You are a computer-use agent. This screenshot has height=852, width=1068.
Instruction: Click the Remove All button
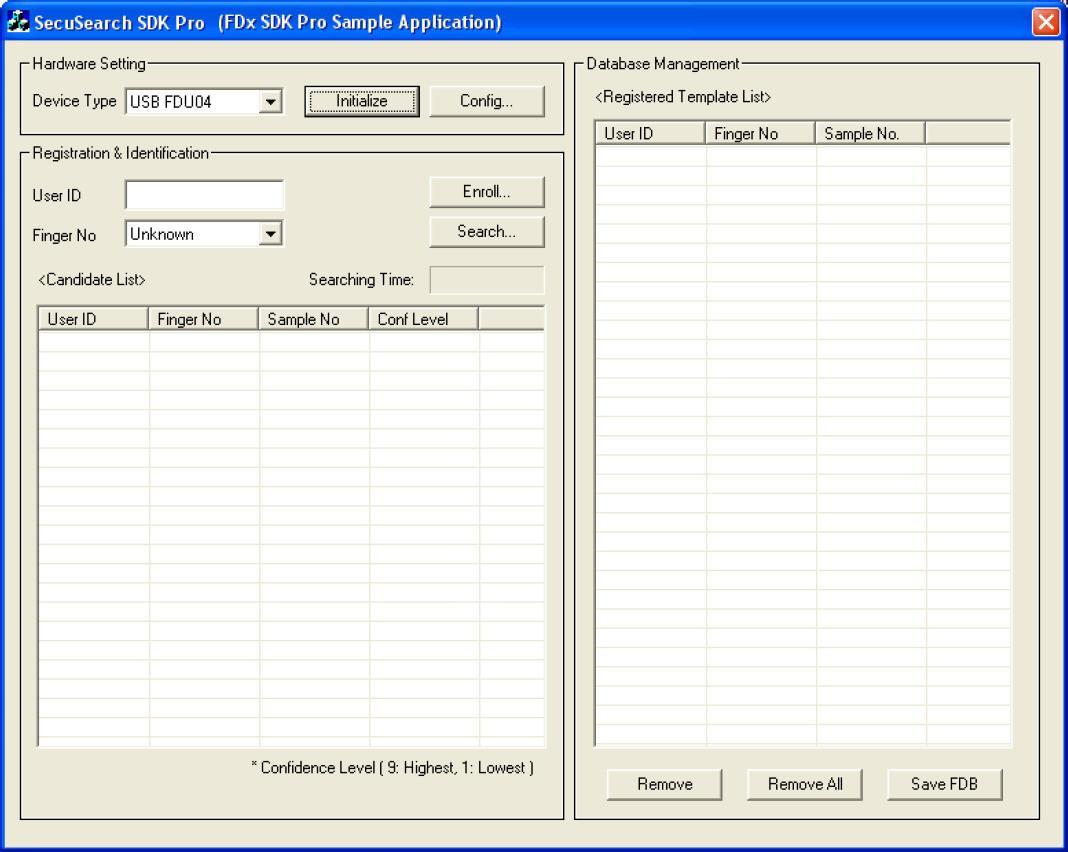804,784
